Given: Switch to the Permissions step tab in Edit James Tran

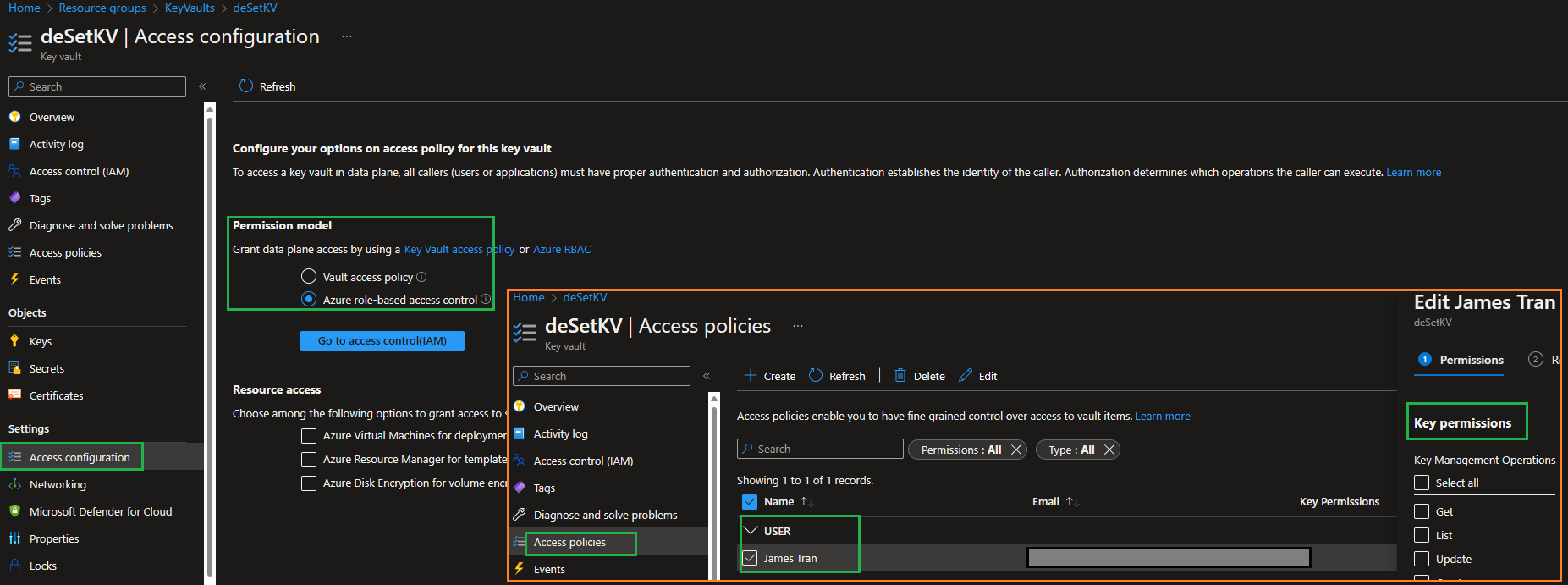Looking at the screenshot, I should (x=1461, y=360).
